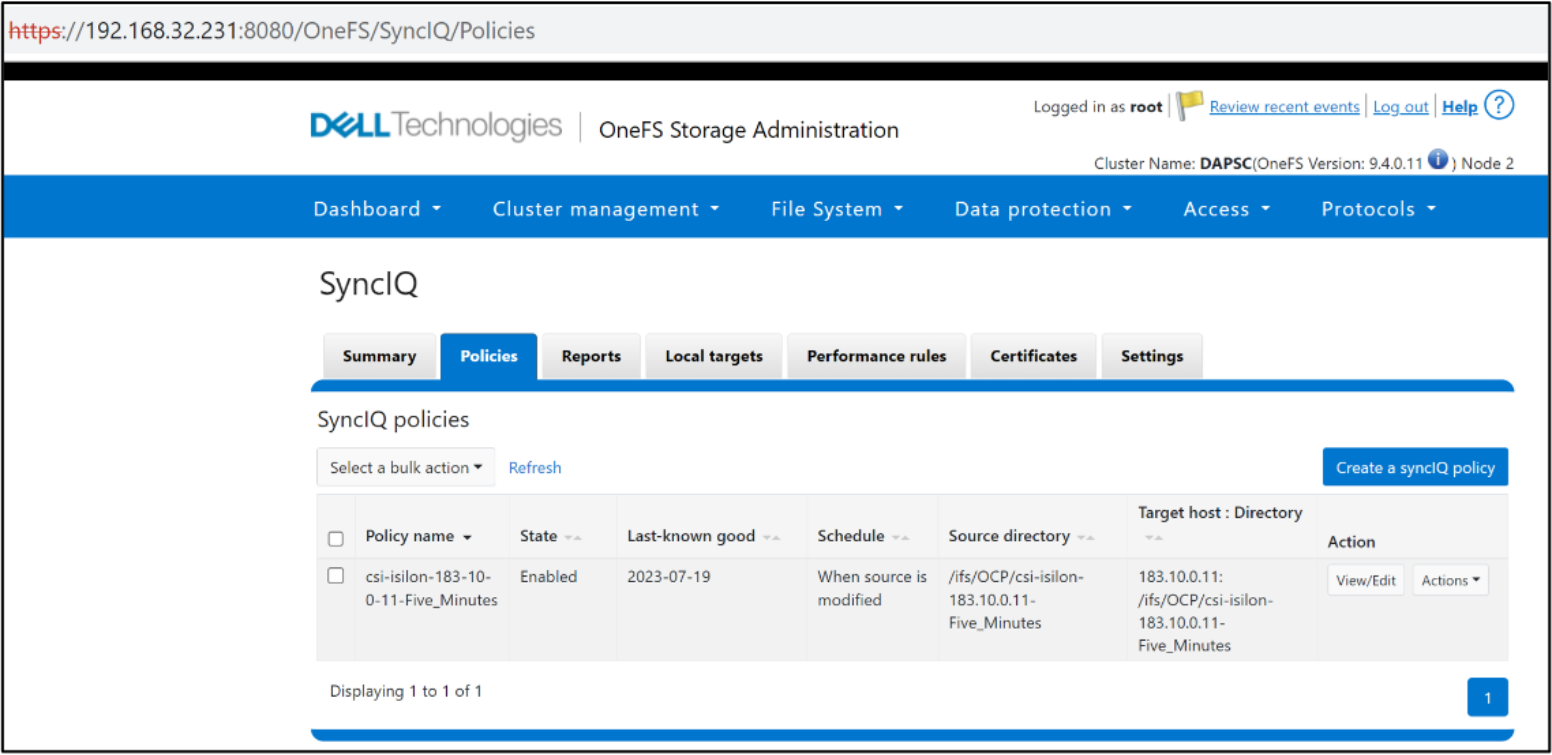Sort by Last-known good column arrows
The image size is (1552, 755).
[x=771, y=538]
